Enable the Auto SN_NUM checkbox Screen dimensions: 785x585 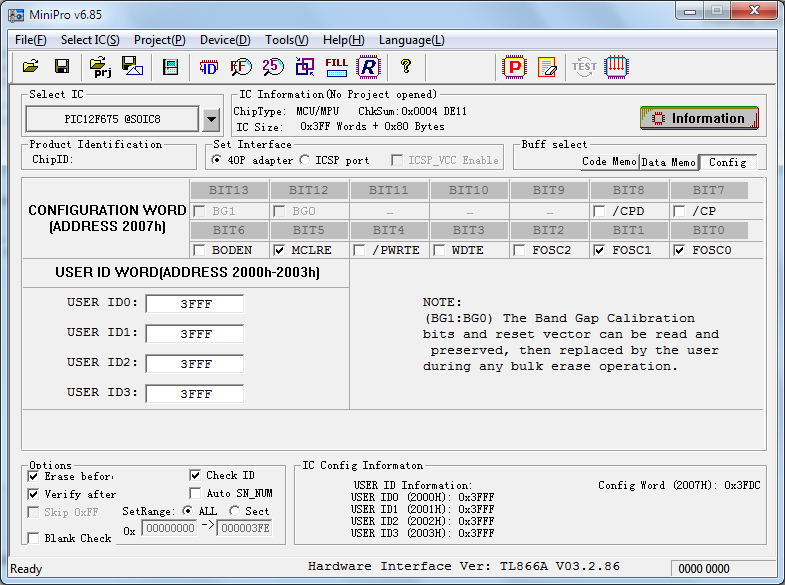click(x=195, y=493)
